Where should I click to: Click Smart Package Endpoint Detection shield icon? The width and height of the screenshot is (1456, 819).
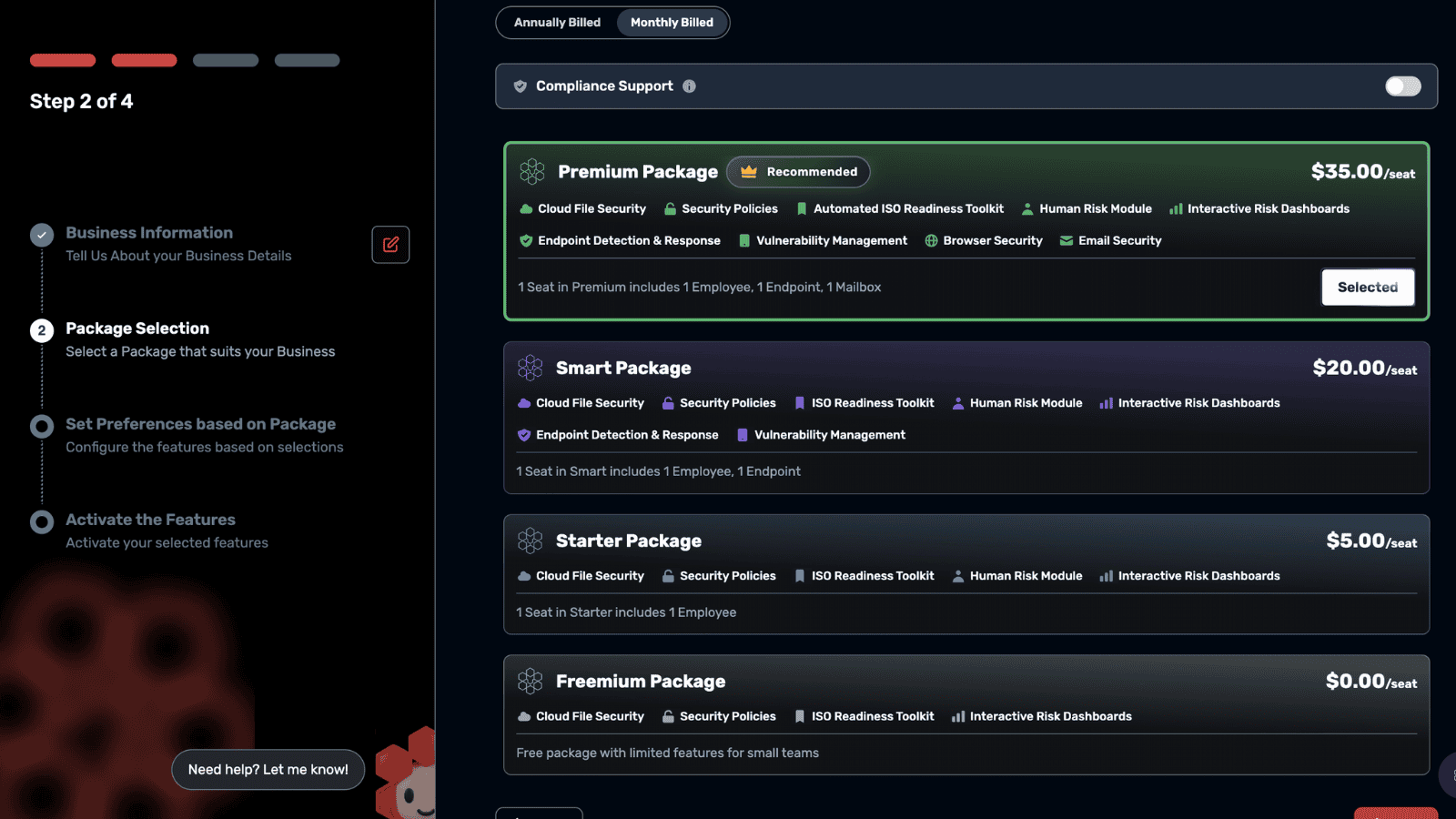pyautogui.click(x=524, y=435)
